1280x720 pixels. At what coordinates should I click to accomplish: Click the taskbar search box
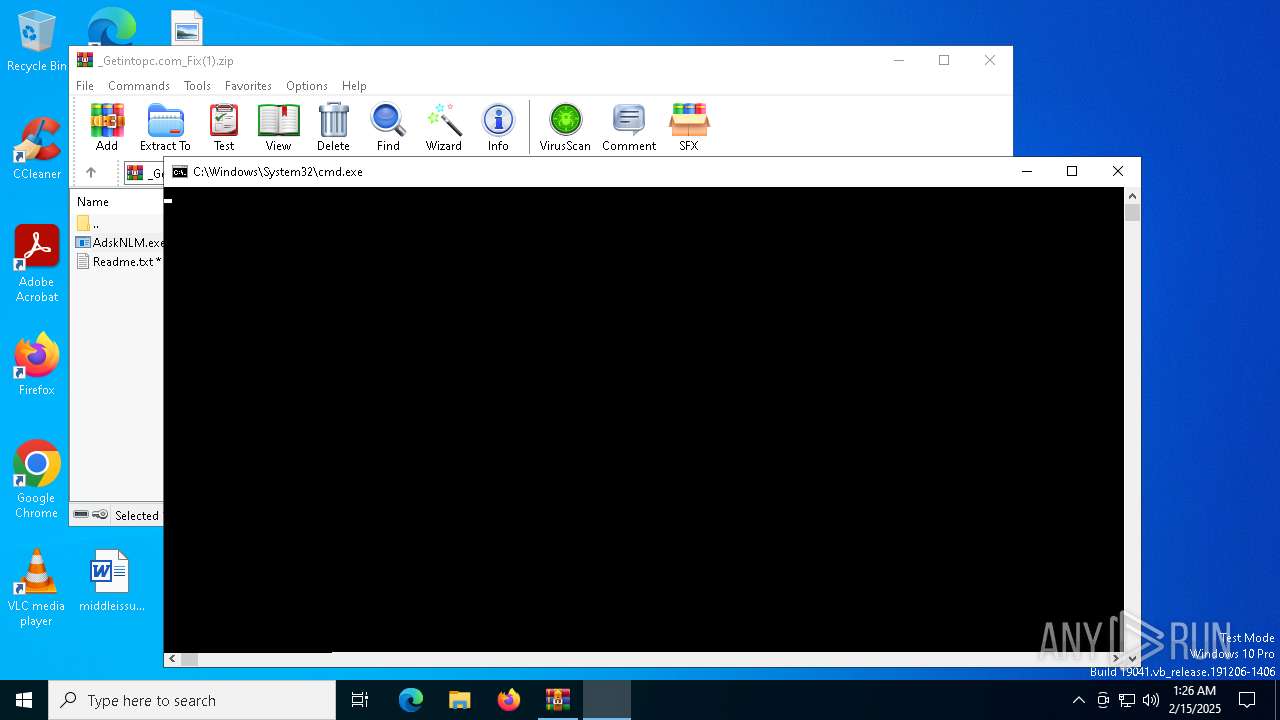[192, 700]
